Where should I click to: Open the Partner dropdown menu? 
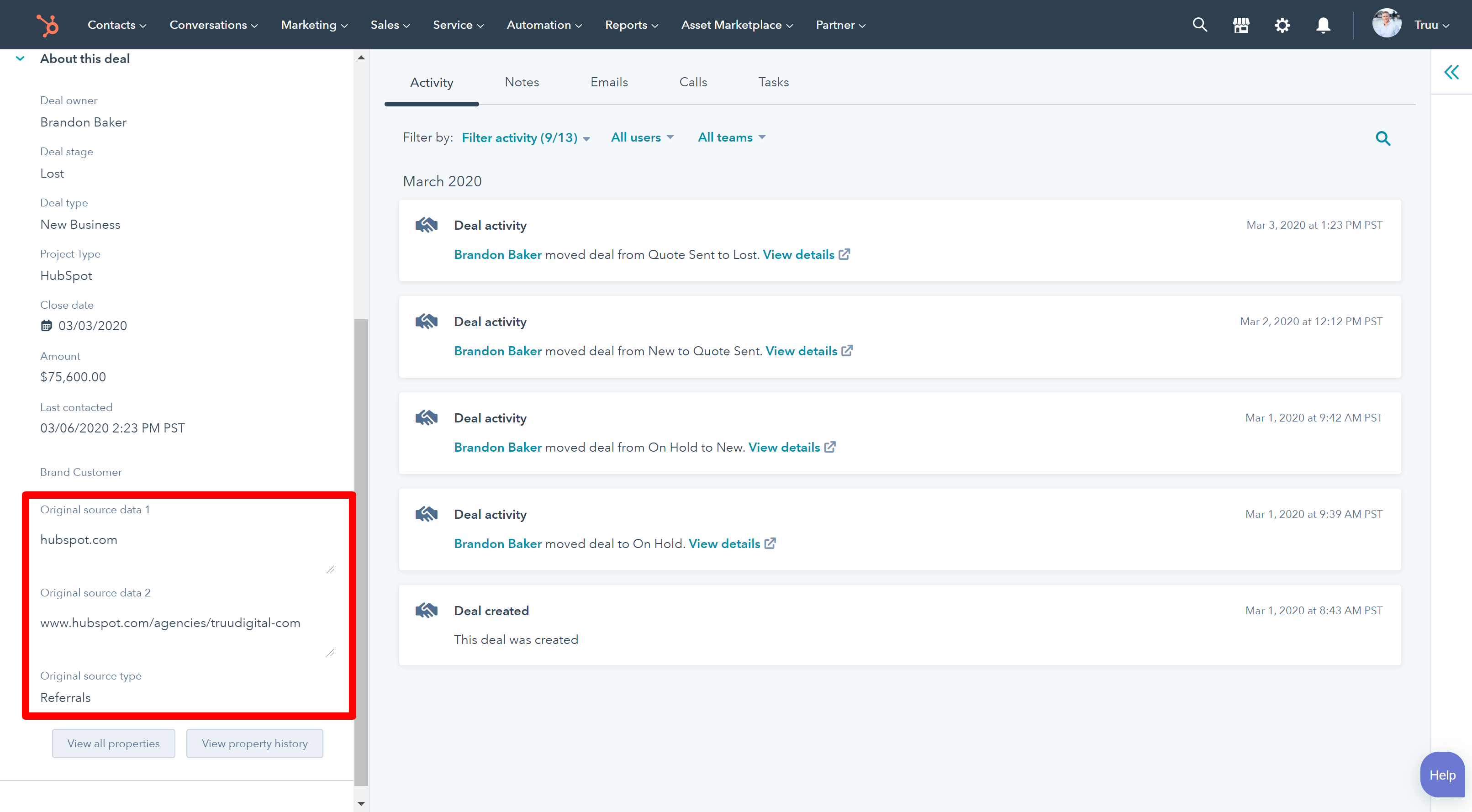point(840,25)
